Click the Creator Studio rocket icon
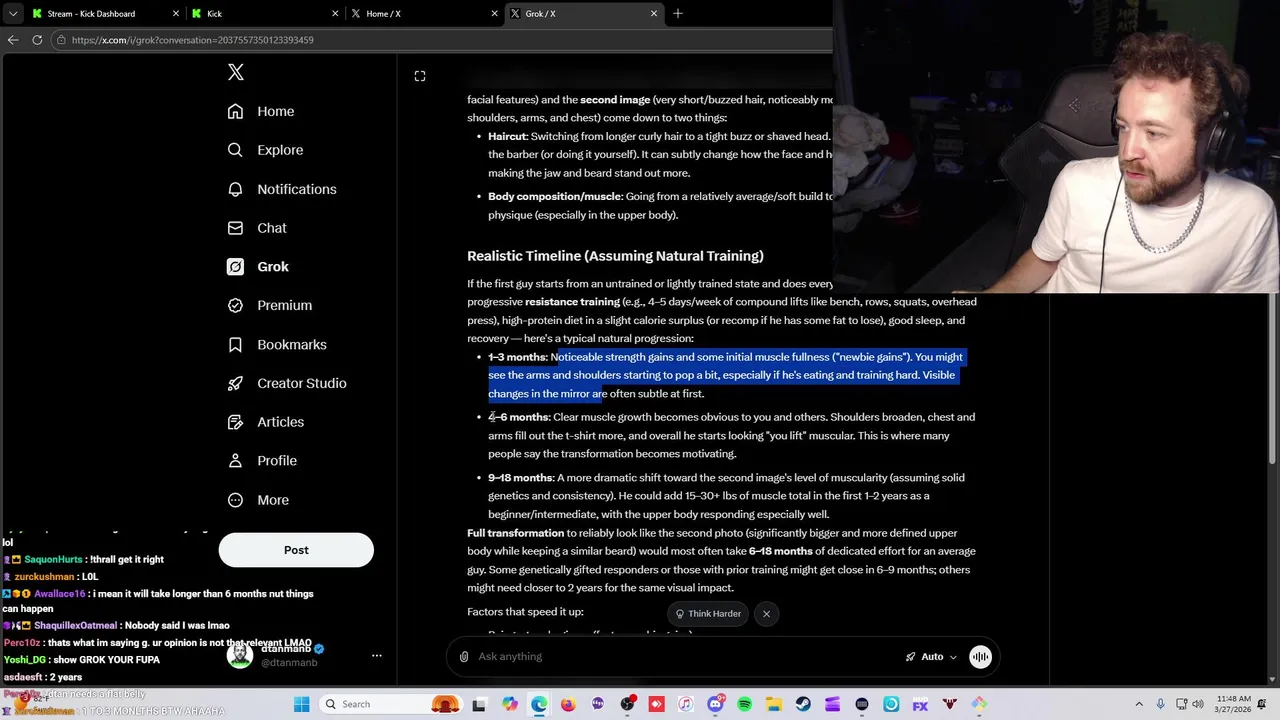The width and height of the screenshot is (1280, 720). pyautogui.click(x=235, y=383)
